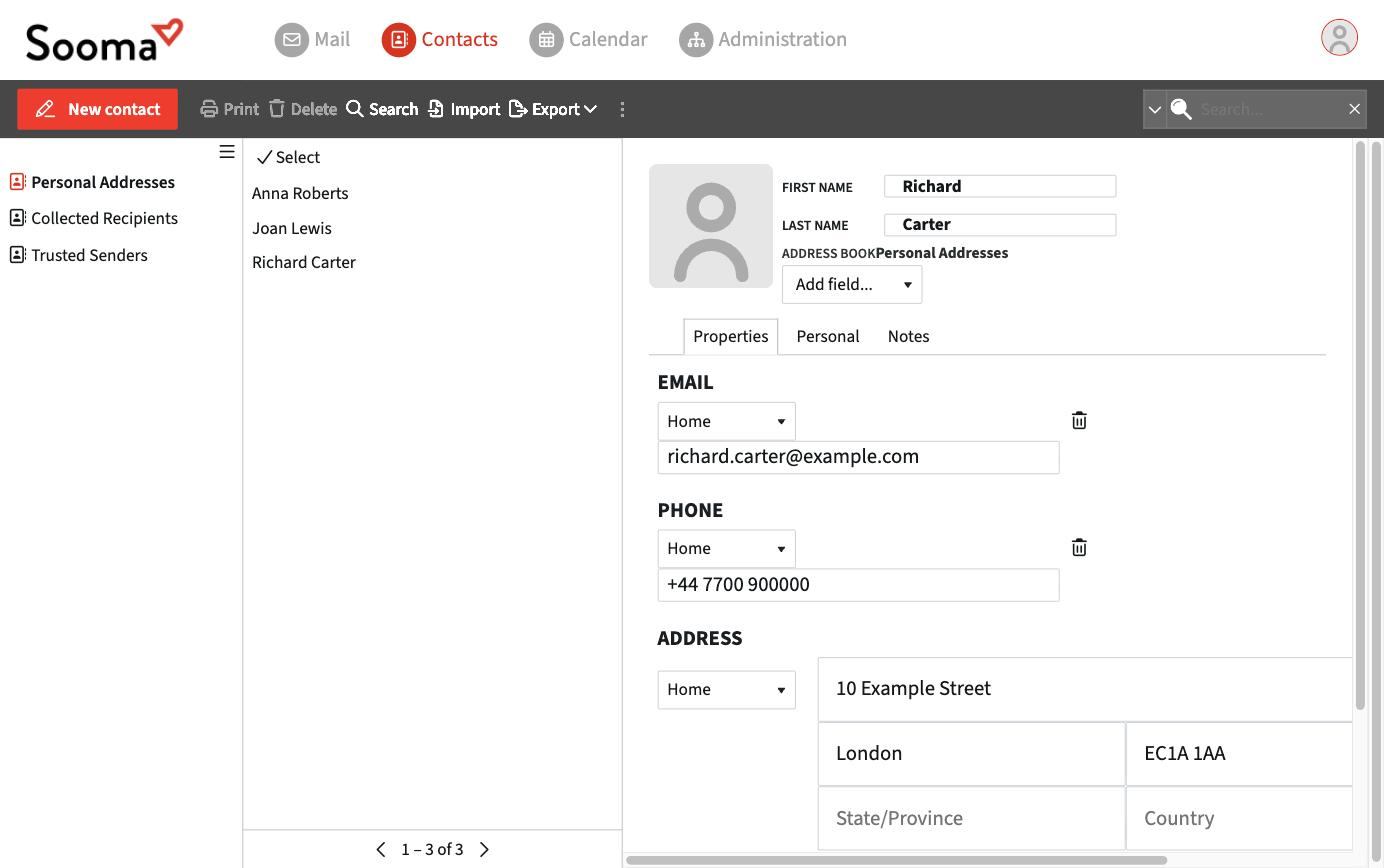The height and width of the screenshot is (868, 1384).
Task: Open the Add field dropdown
Action: [x=852, y=285]
